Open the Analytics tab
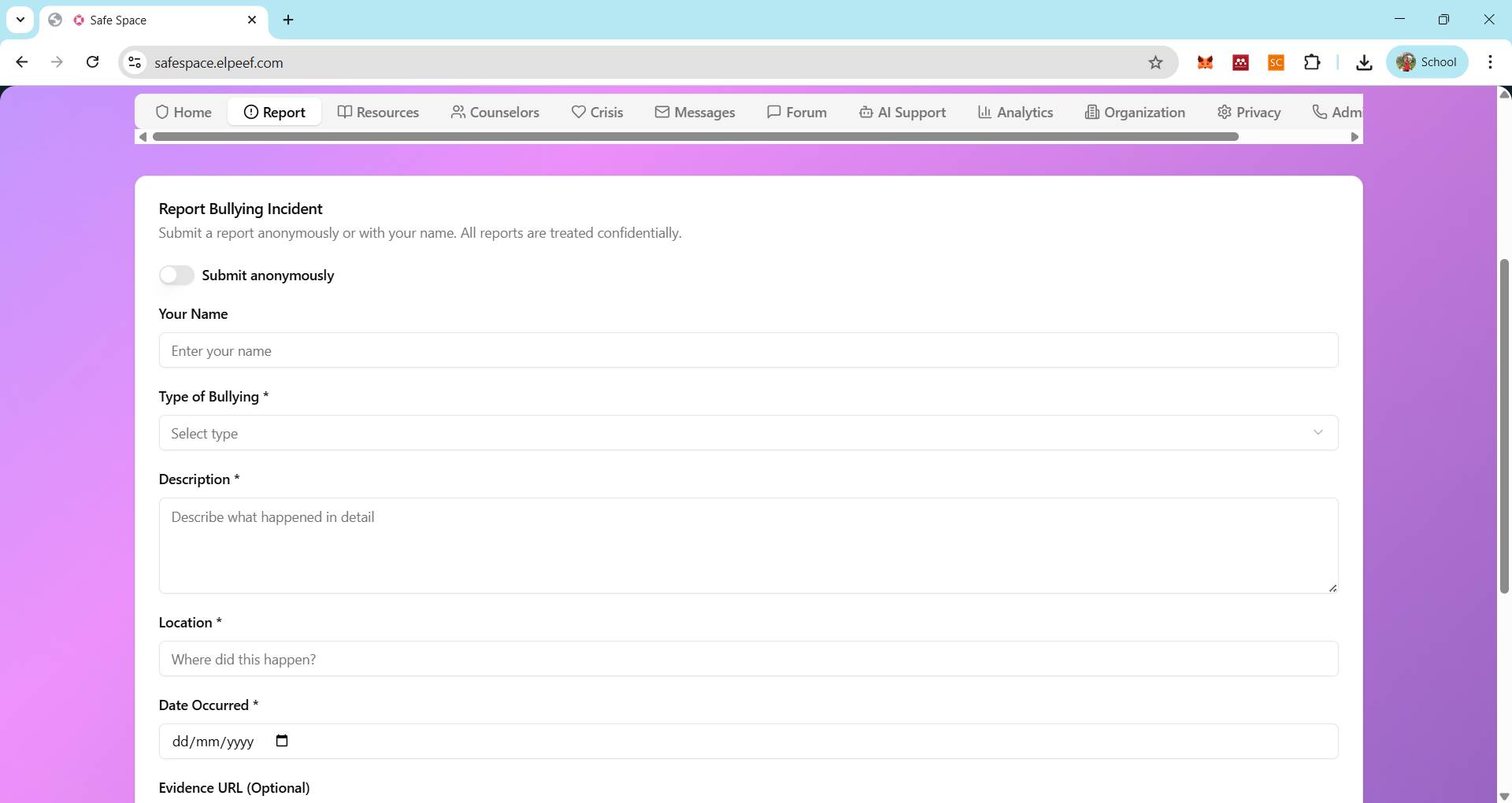 click(x=1015, y=112)
